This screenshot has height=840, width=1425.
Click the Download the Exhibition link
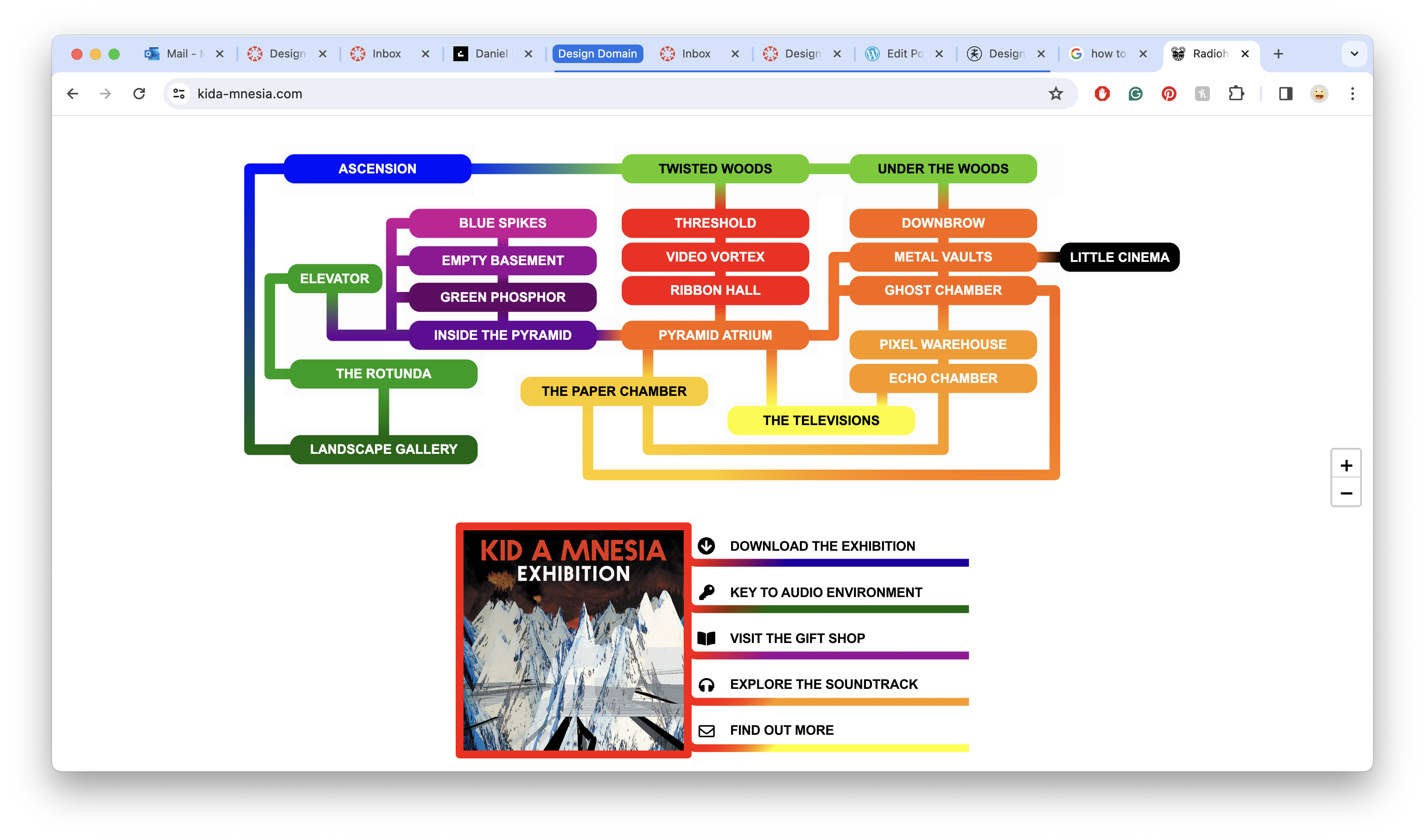(822, 546)
